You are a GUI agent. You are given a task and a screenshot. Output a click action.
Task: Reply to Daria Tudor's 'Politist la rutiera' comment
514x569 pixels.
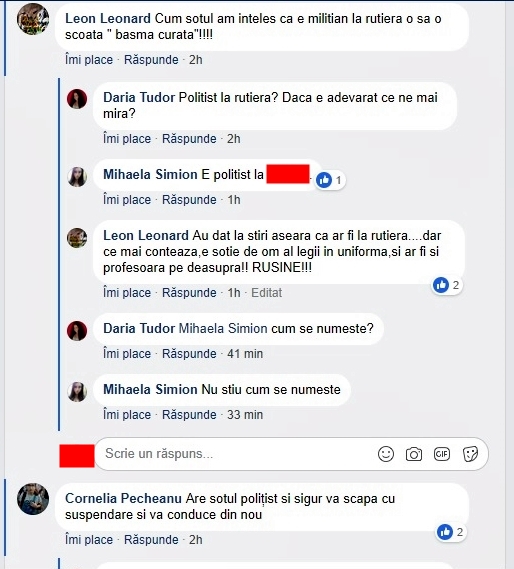click(x=189, y=139)
